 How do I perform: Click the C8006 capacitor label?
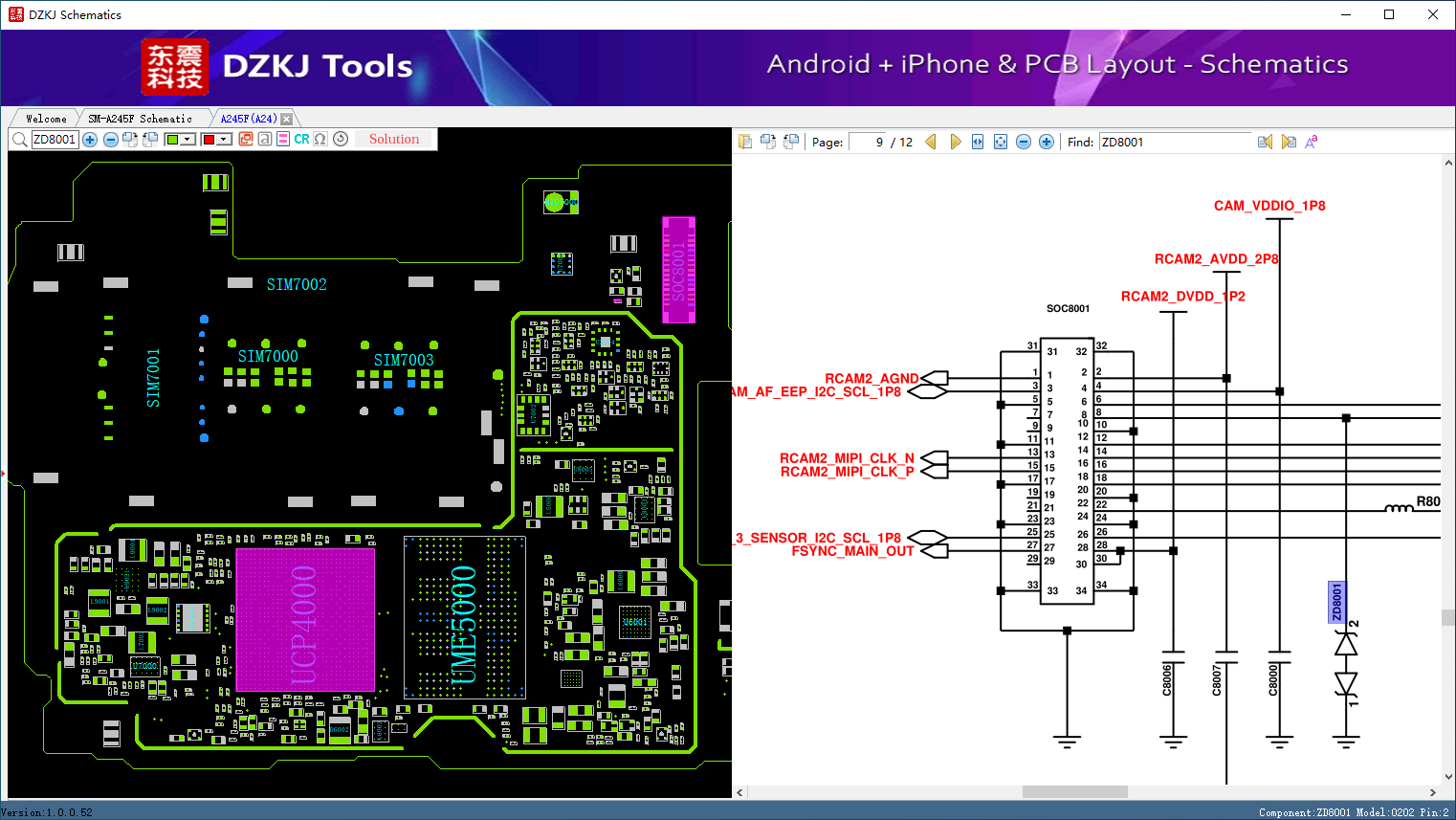[1167, 679]
